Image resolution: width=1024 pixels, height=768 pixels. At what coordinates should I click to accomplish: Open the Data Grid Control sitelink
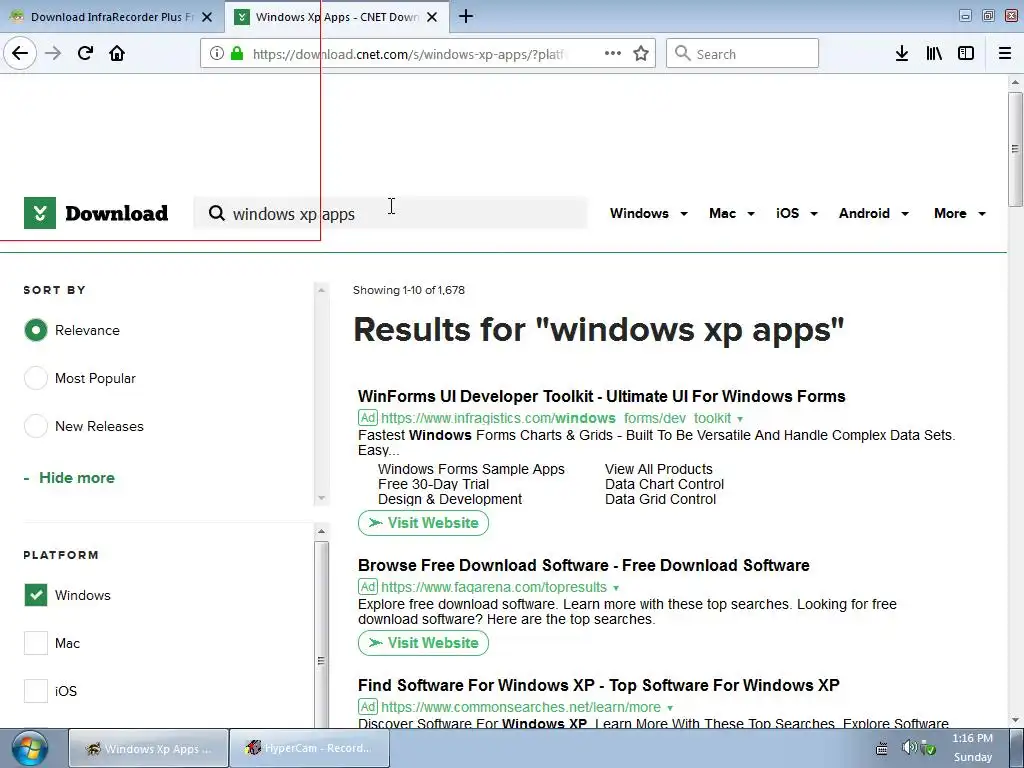coord(660,499)
